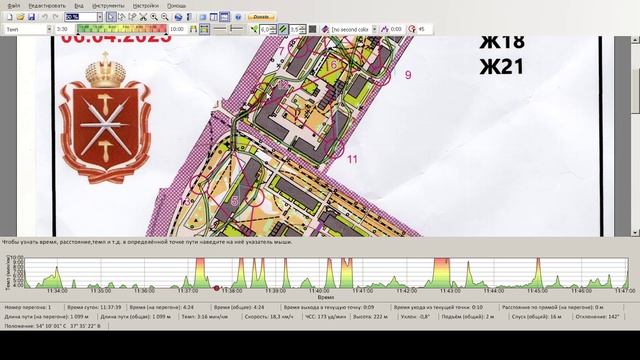The width and height of the screenshot is (640, 360).
Task: Toggle the bottom panel visibility icon
Action: [x=224, y=17]
